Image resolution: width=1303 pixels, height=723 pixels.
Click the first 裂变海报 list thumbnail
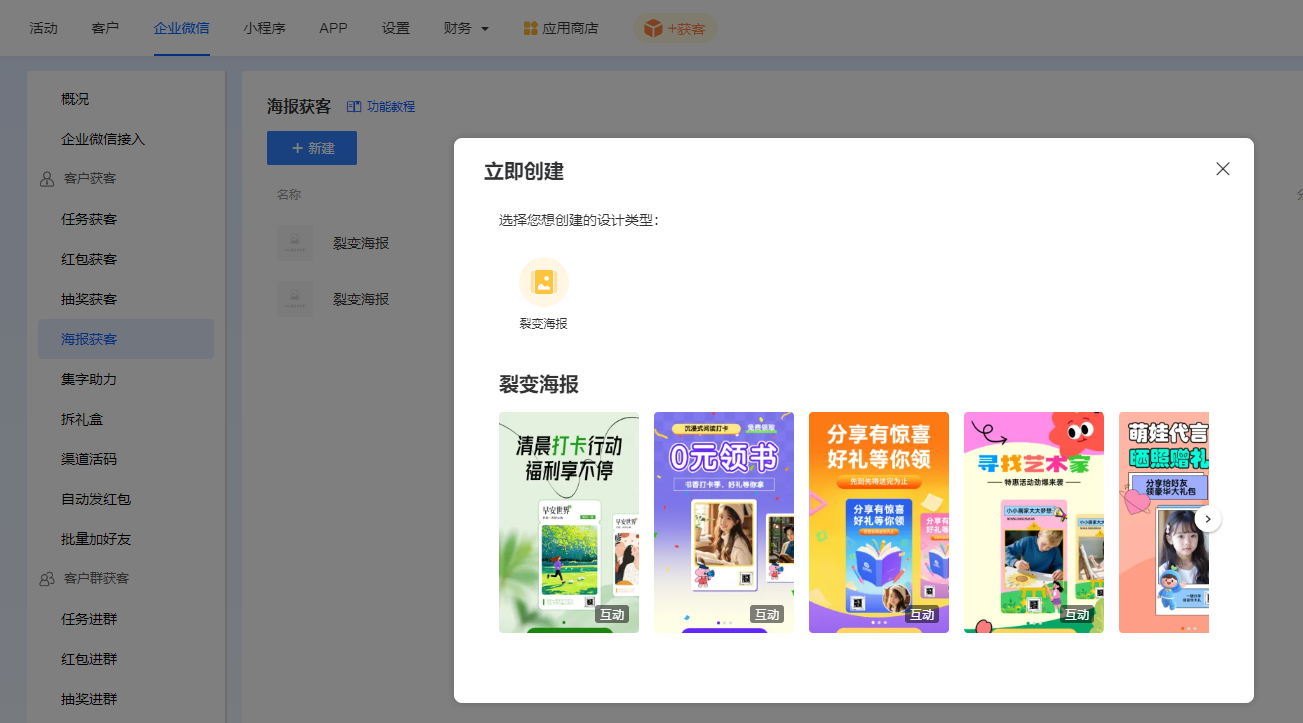coord(295,243)
